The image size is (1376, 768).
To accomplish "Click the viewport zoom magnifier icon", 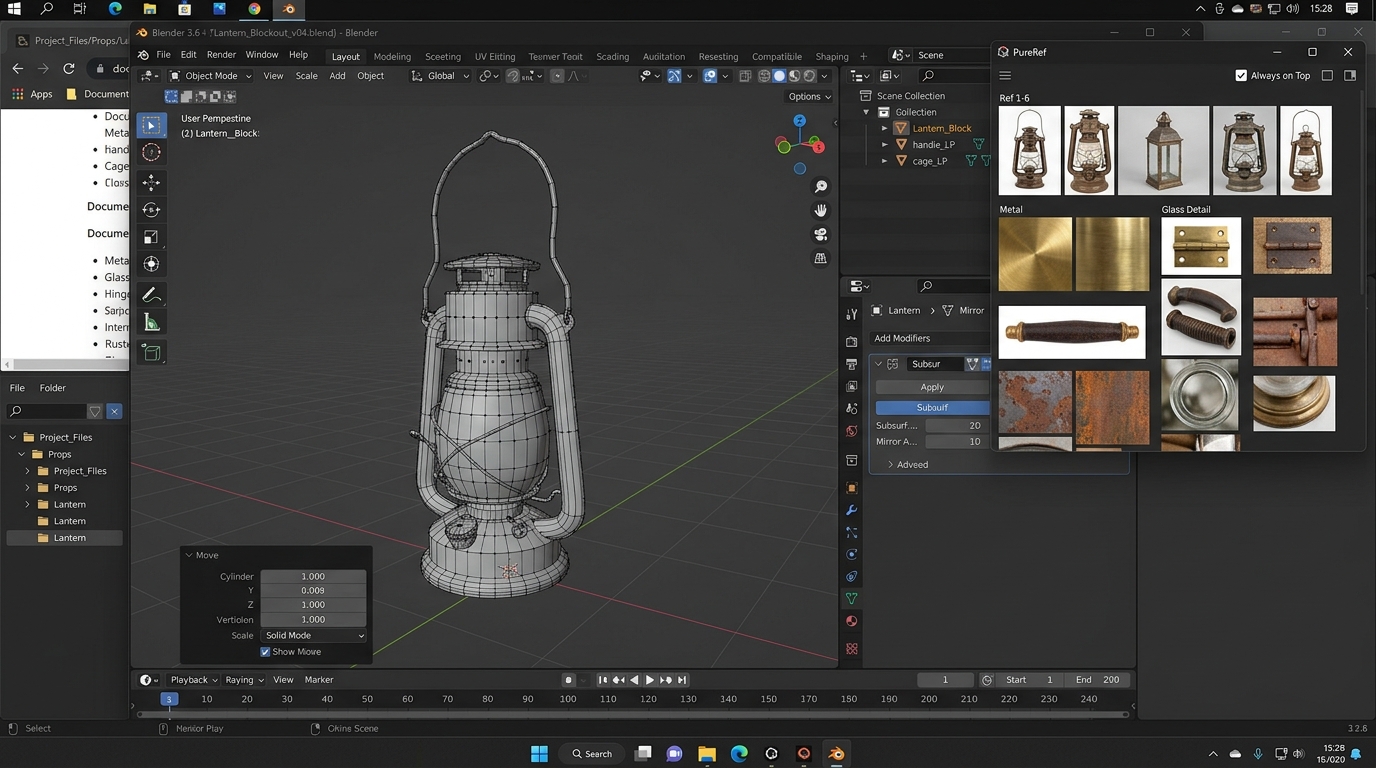I will 821,187.
